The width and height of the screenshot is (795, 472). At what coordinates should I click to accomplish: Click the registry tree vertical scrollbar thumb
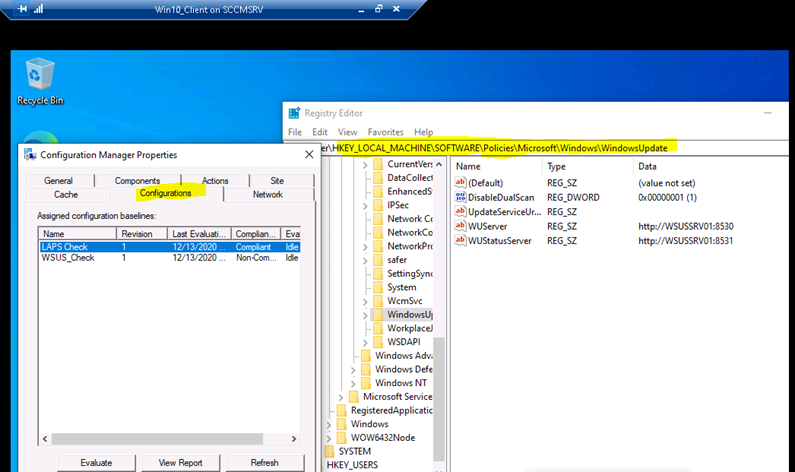click(x=439, y=400)
